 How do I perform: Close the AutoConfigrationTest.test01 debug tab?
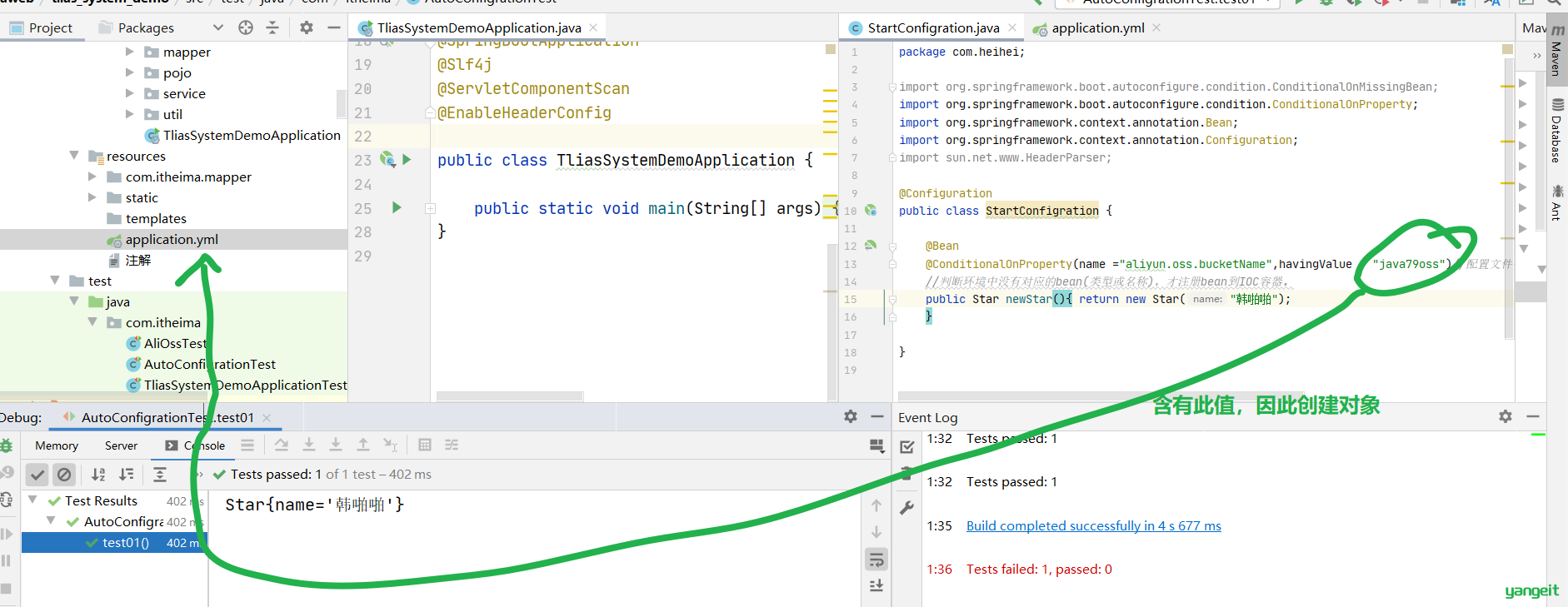pyautogui.click(x=267, y=417)
